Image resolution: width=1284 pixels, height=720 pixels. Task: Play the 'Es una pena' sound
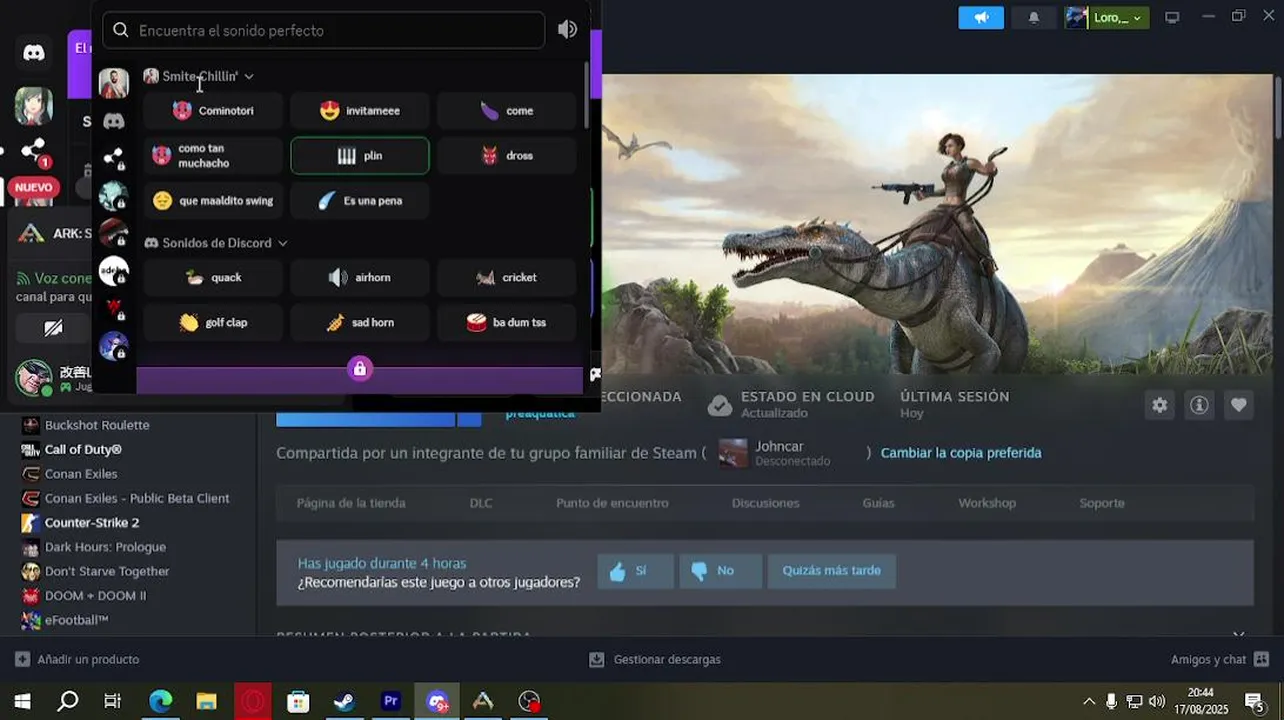(360, 201)
